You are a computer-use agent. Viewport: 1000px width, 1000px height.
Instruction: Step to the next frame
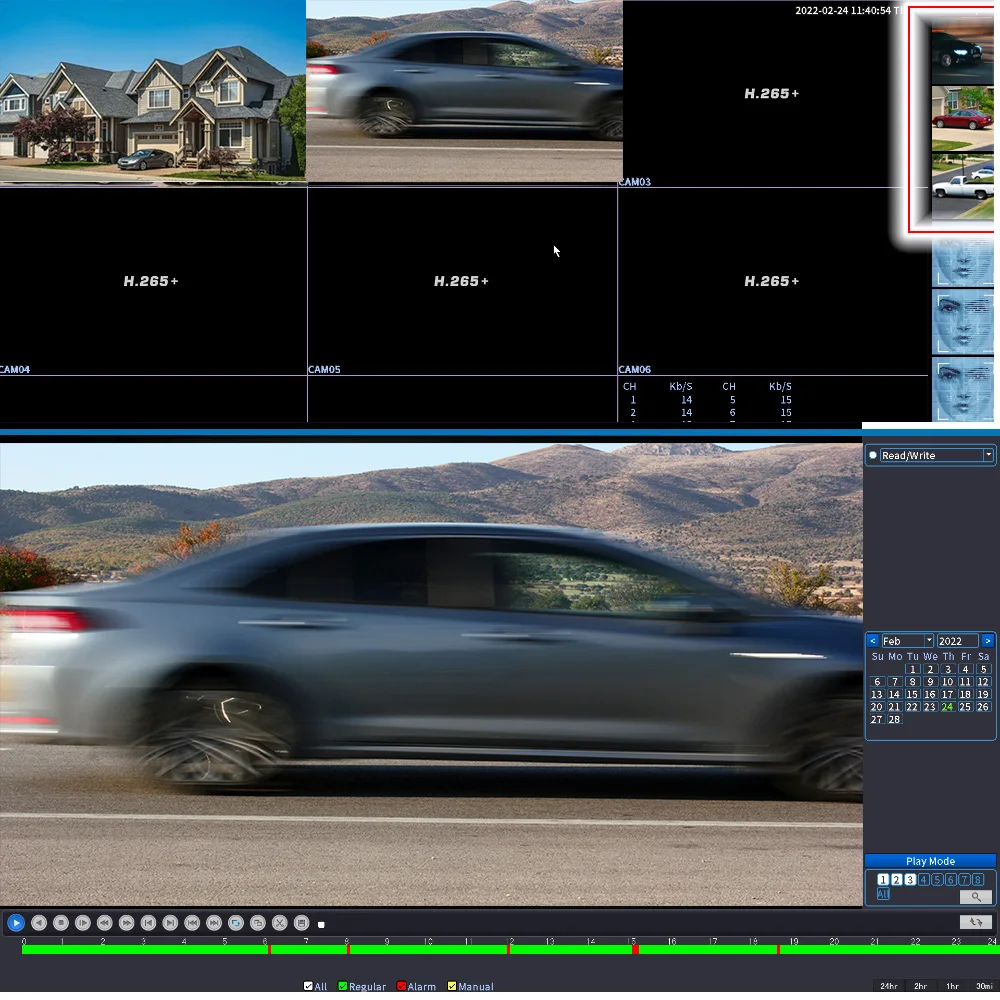[x=170, y=923]
